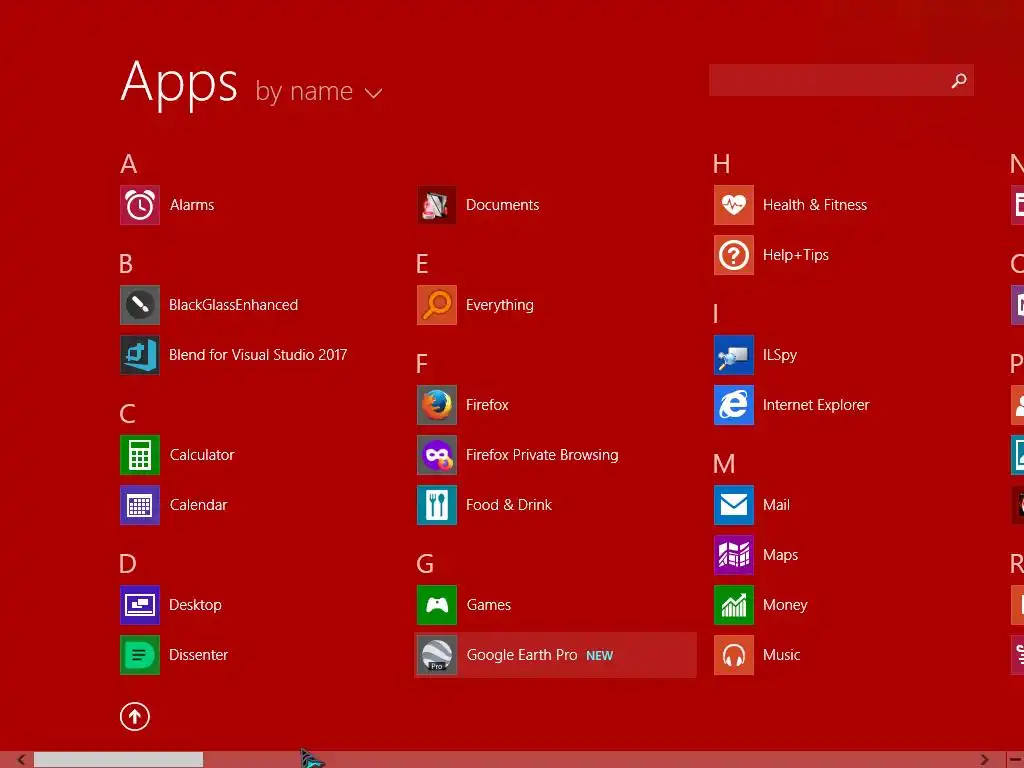Click the 'Help+Tips' text label

(795, 255)
